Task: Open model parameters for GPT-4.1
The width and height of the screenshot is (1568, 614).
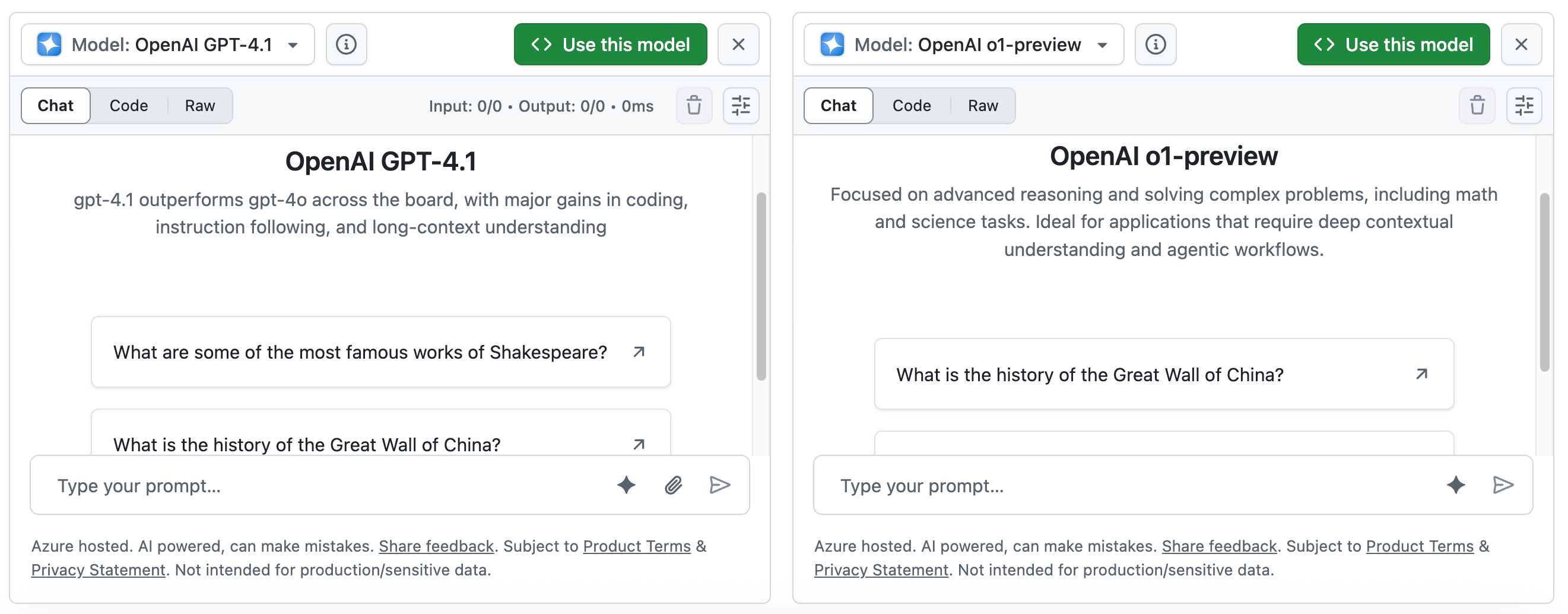Action: point(741,105)
